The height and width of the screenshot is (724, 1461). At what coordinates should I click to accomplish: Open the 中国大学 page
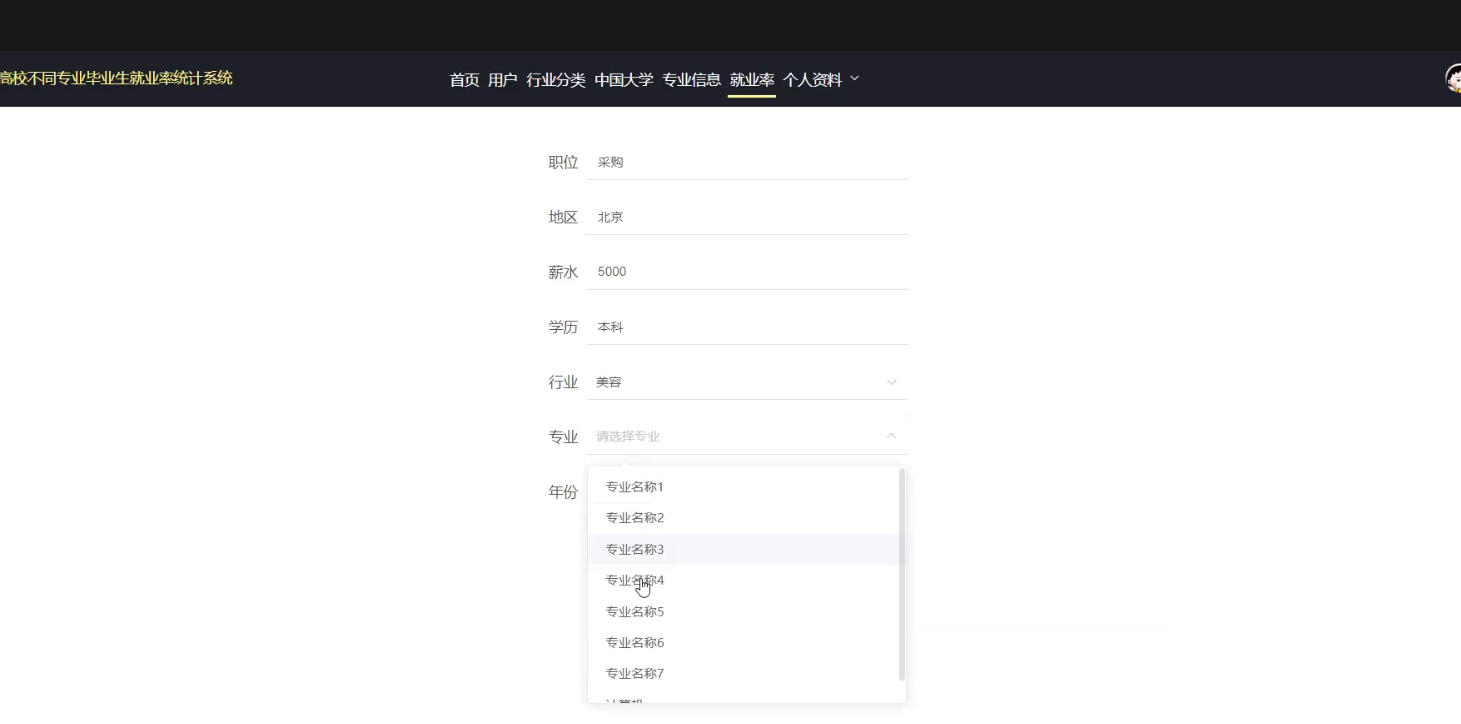point(623,80)
